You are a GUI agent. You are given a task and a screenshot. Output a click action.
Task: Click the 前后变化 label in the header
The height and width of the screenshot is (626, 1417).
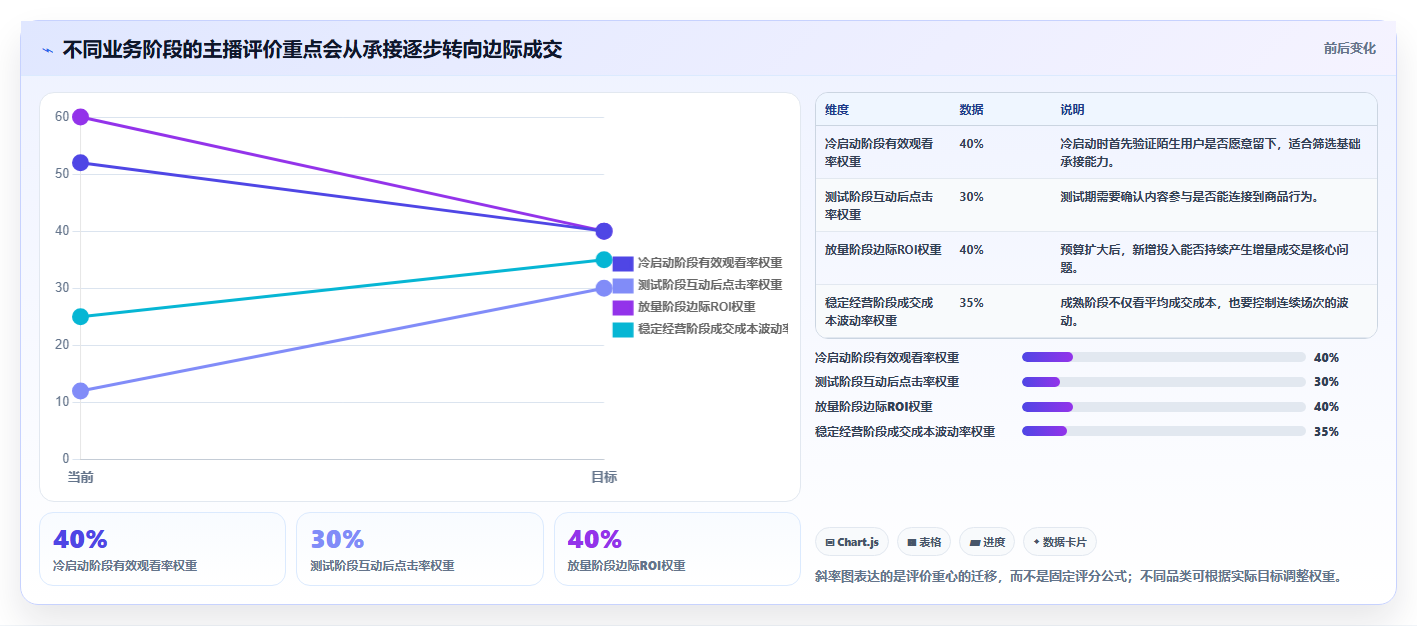tap(1349, 48)
